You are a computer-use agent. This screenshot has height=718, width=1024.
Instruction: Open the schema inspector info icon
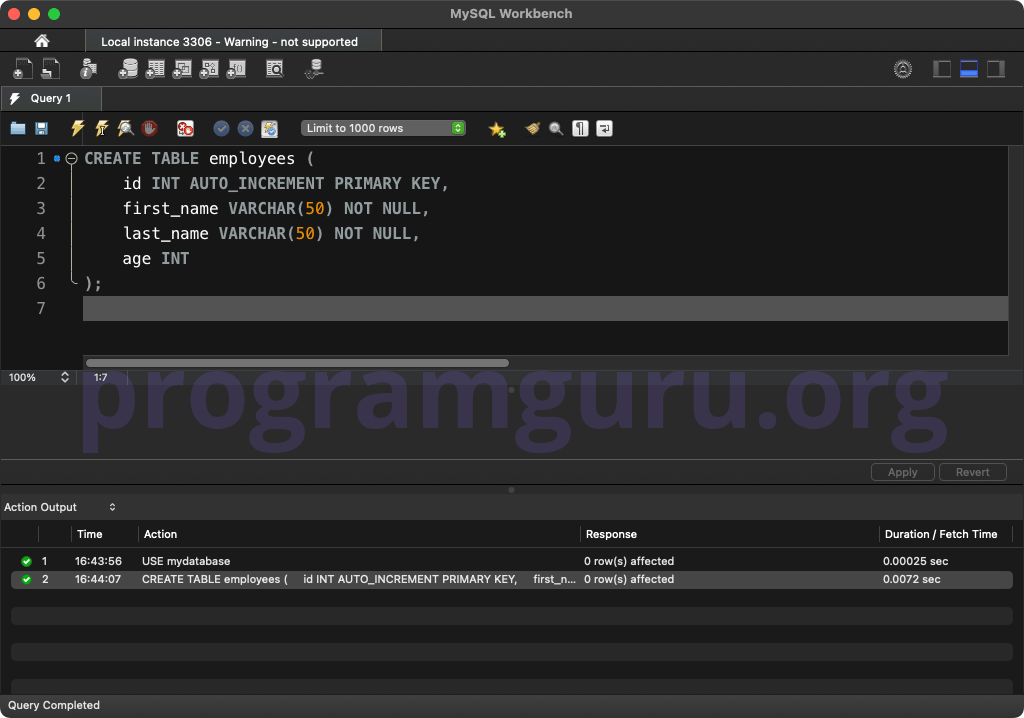point(88,69)
